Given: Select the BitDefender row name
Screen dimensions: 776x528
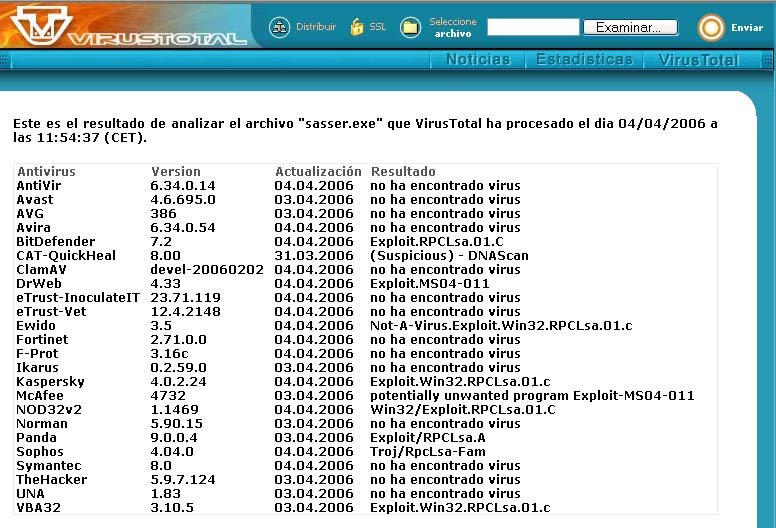Looking at the screenshot, I should (x=55, y=241).
